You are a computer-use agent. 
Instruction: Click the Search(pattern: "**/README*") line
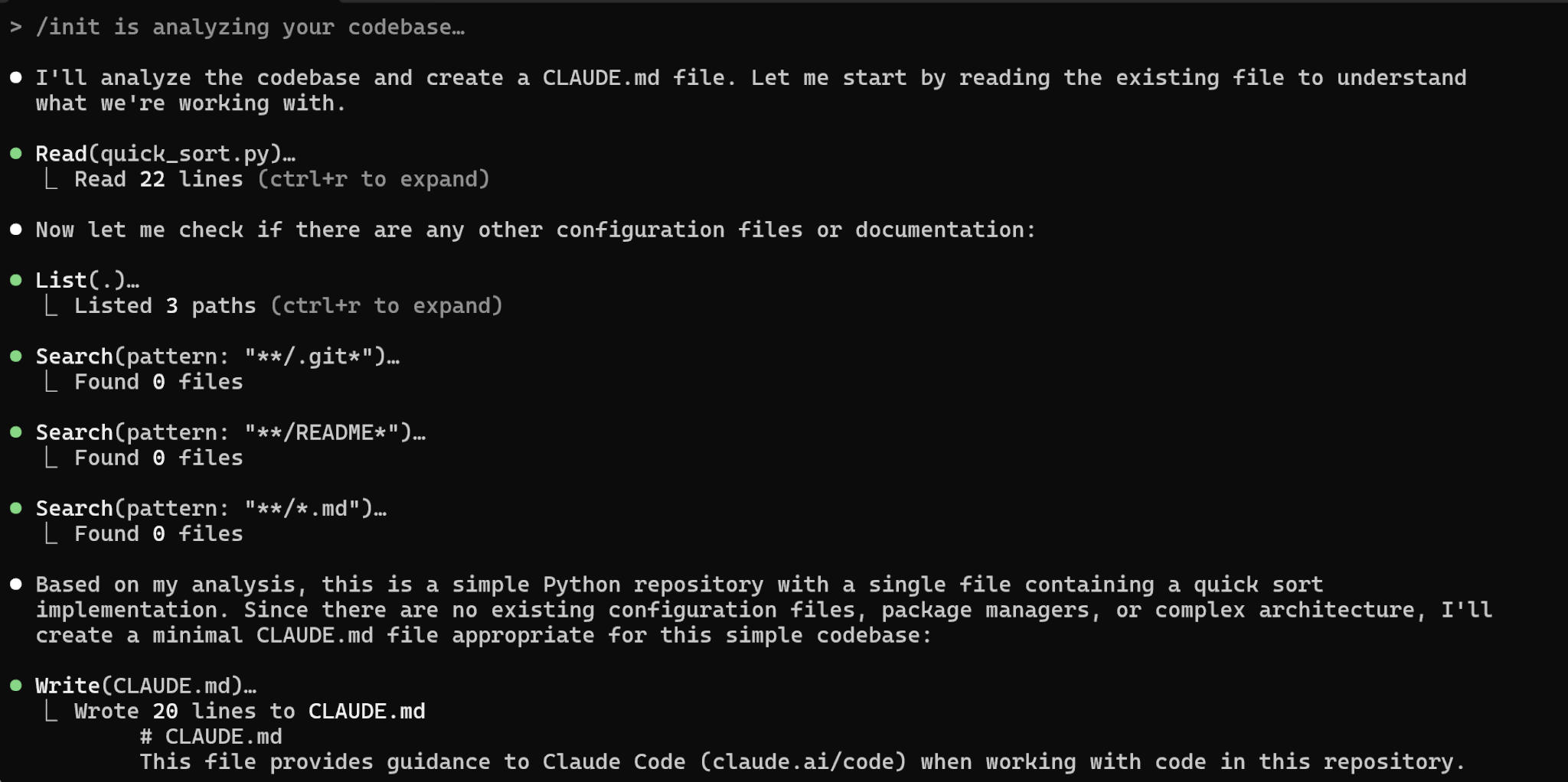230,432
